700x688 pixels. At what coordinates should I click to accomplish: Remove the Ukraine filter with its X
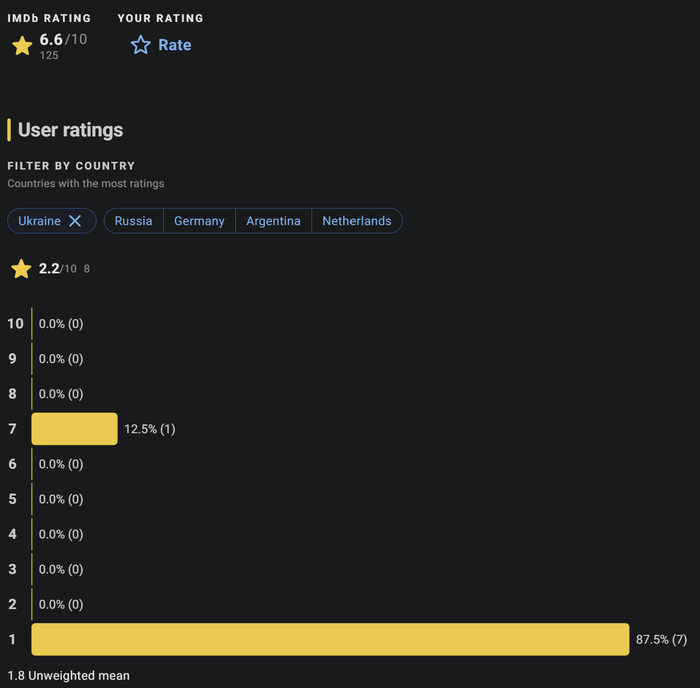click(x=75, y=221)
